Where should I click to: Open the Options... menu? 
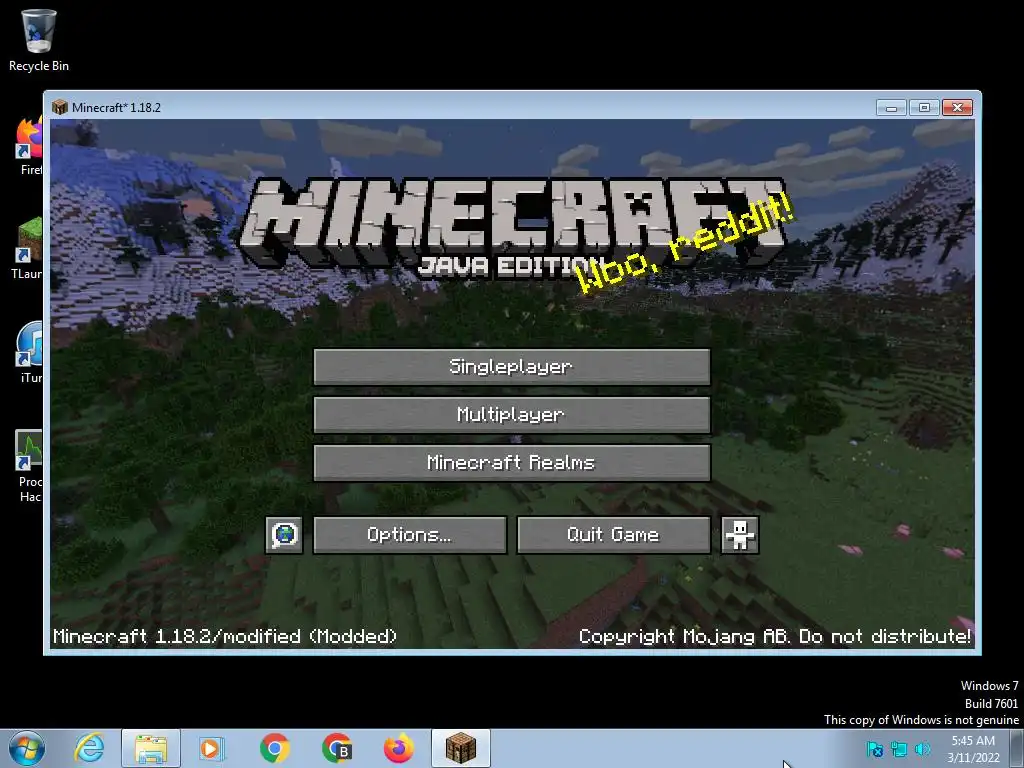(409, 535)
